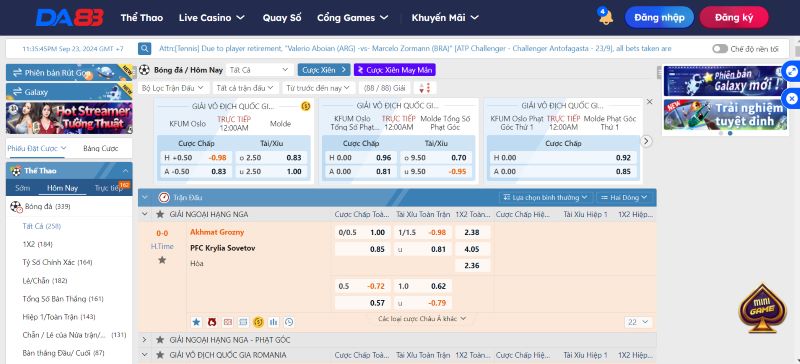
Task: Click the Cược Xiên May Mắn button
Action: pyautogui.click(x=394, y=70)
